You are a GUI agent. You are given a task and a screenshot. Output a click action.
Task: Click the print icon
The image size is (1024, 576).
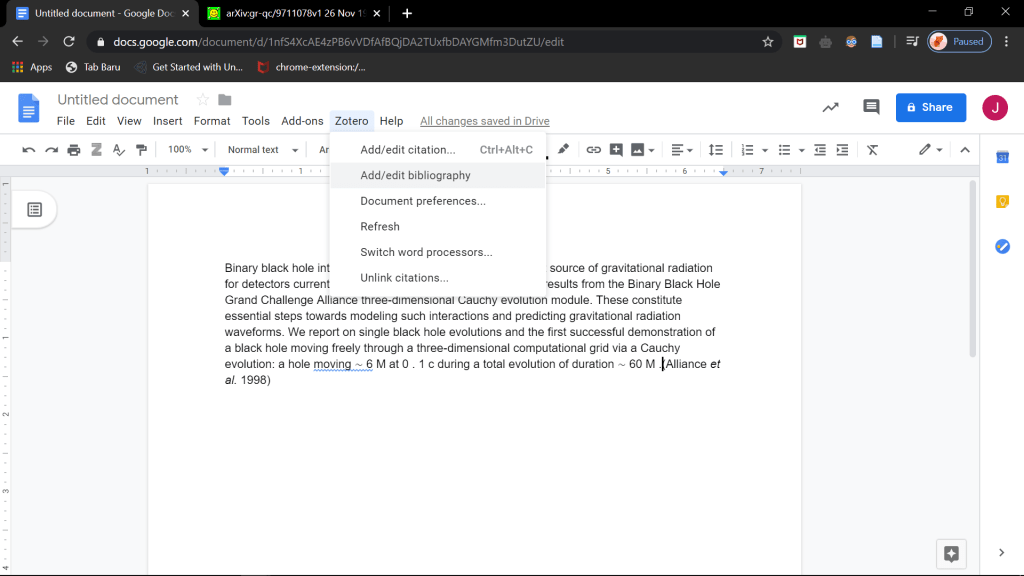coord(74,150)
